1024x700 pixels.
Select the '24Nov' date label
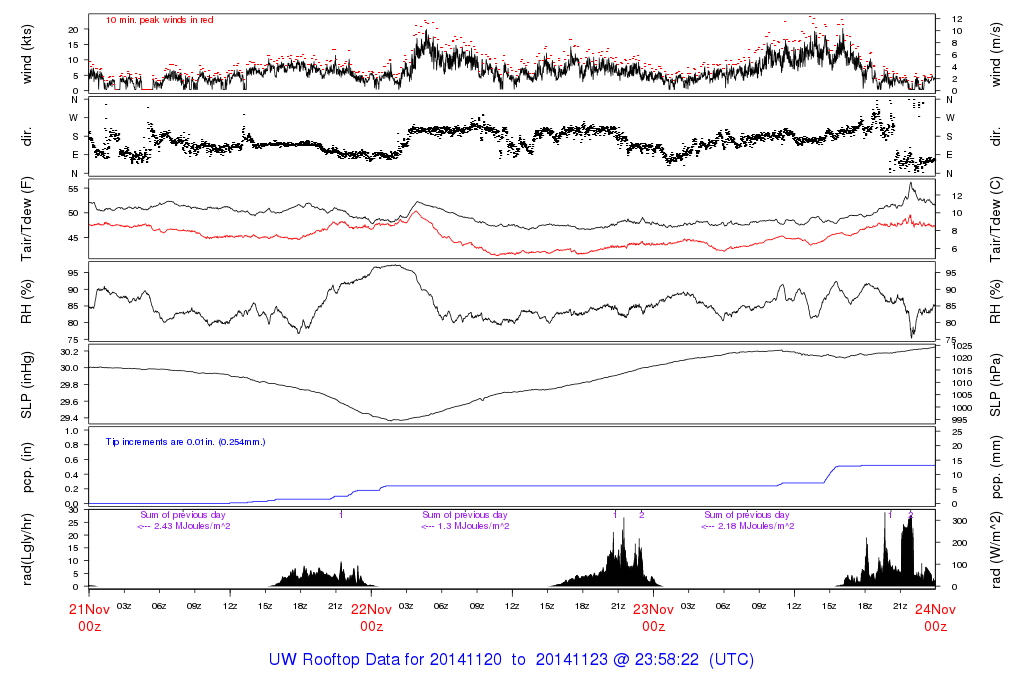[x=935, y=609]
